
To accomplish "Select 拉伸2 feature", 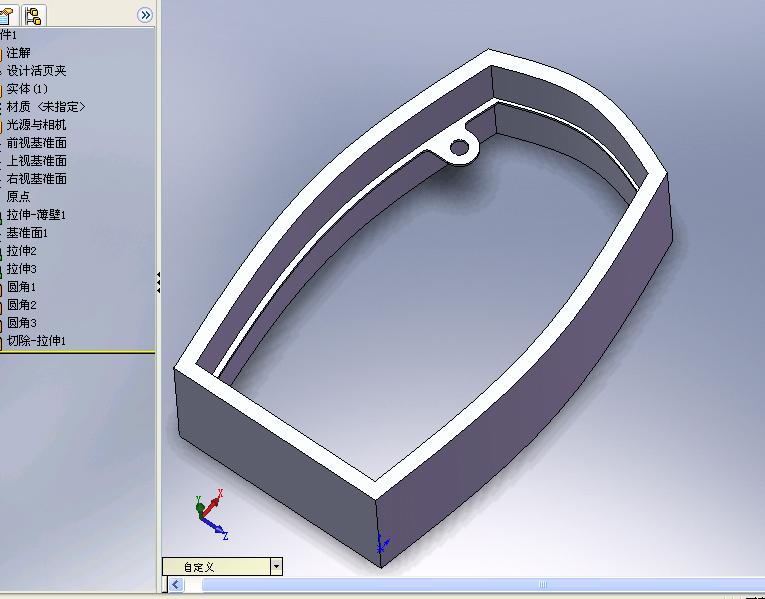I will [21, 251].
